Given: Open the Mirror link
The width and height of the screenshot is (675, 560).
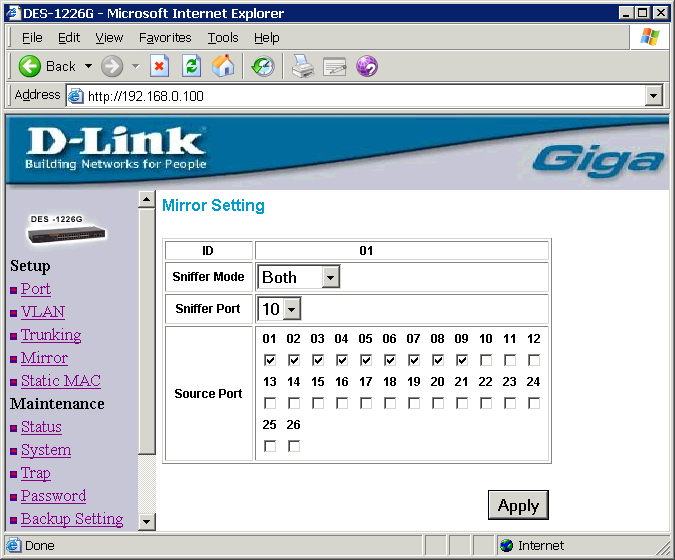Looking at the screenshot, I should [x=44, y=358].
